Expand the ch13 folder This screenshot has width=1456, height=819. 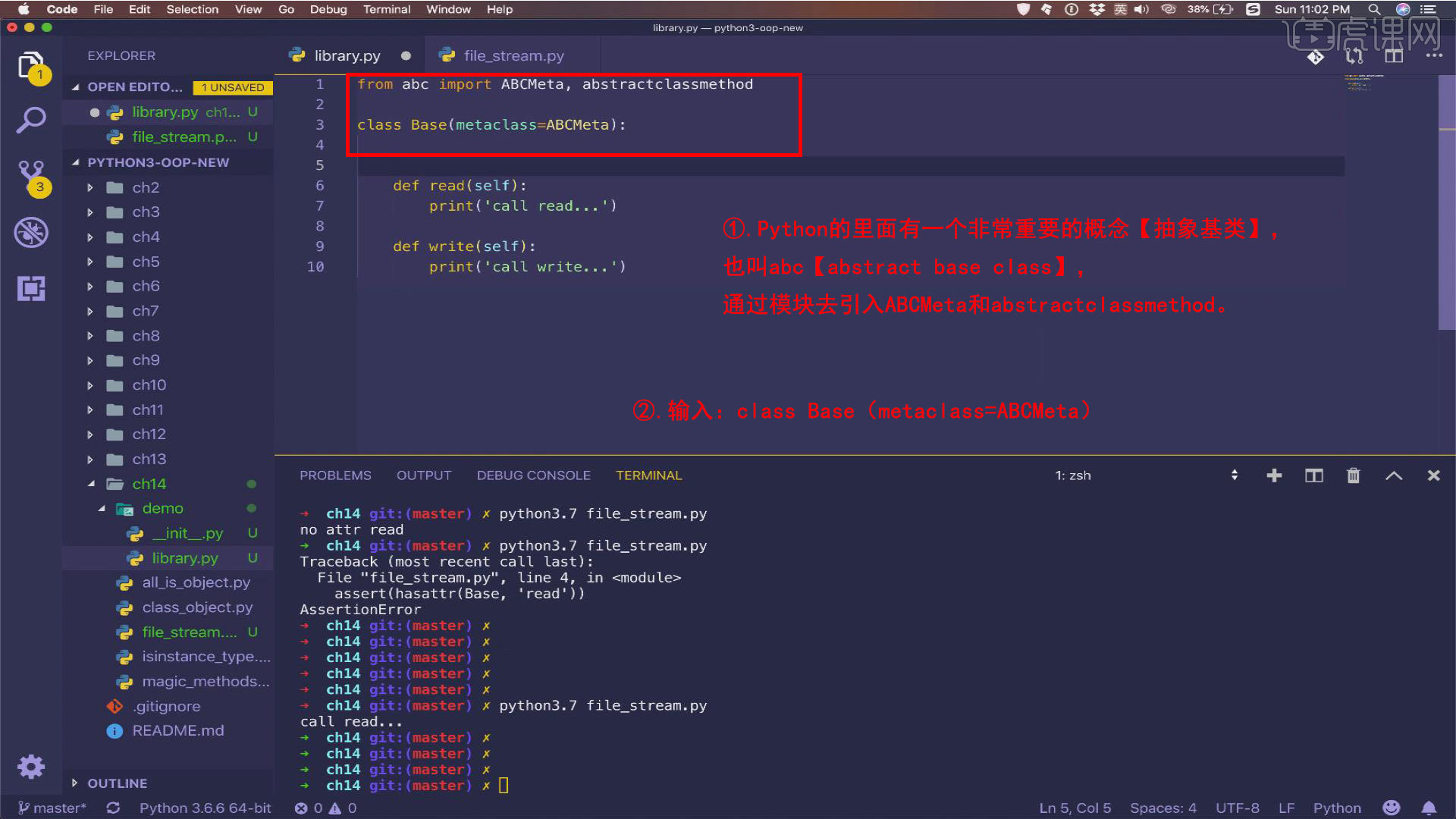pyautogui.click(x=90, y=460)
